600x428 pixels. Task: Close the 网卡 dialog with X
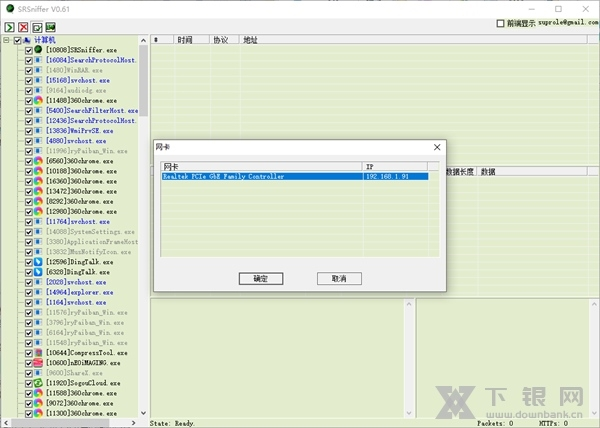436,146
